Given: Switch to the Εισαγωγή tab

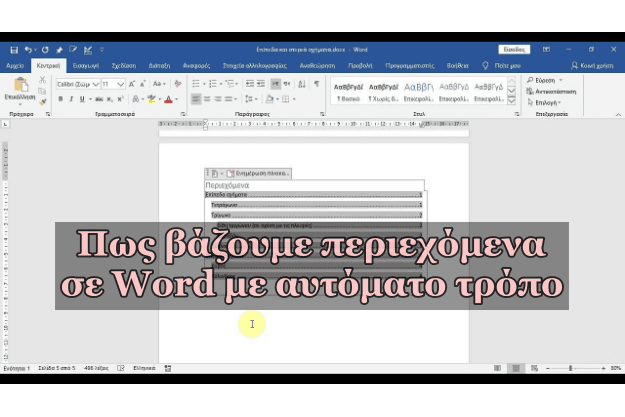Looking at the screenshot, I should [86, 66].
